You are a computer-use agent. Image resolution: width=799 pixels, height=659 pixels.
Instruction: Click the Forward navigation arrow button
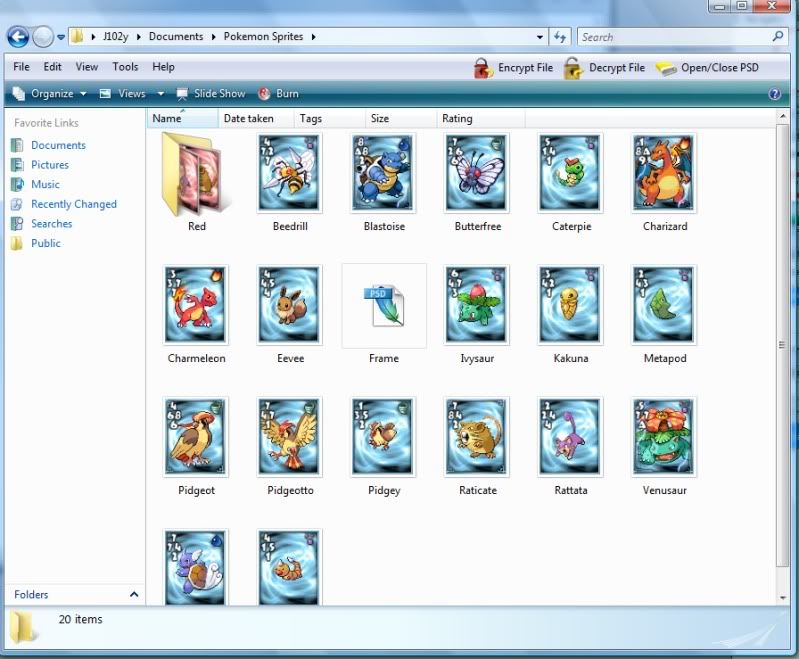pos(43,37)
